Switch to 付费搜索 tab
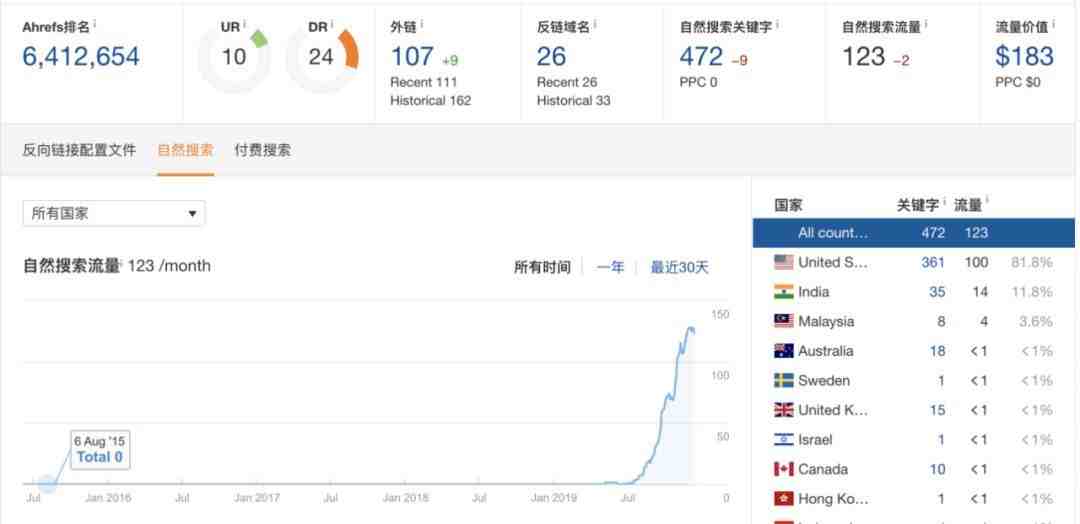Image resolution: width=1080 pixels, height=524 pixels. (x=262, y=150)
